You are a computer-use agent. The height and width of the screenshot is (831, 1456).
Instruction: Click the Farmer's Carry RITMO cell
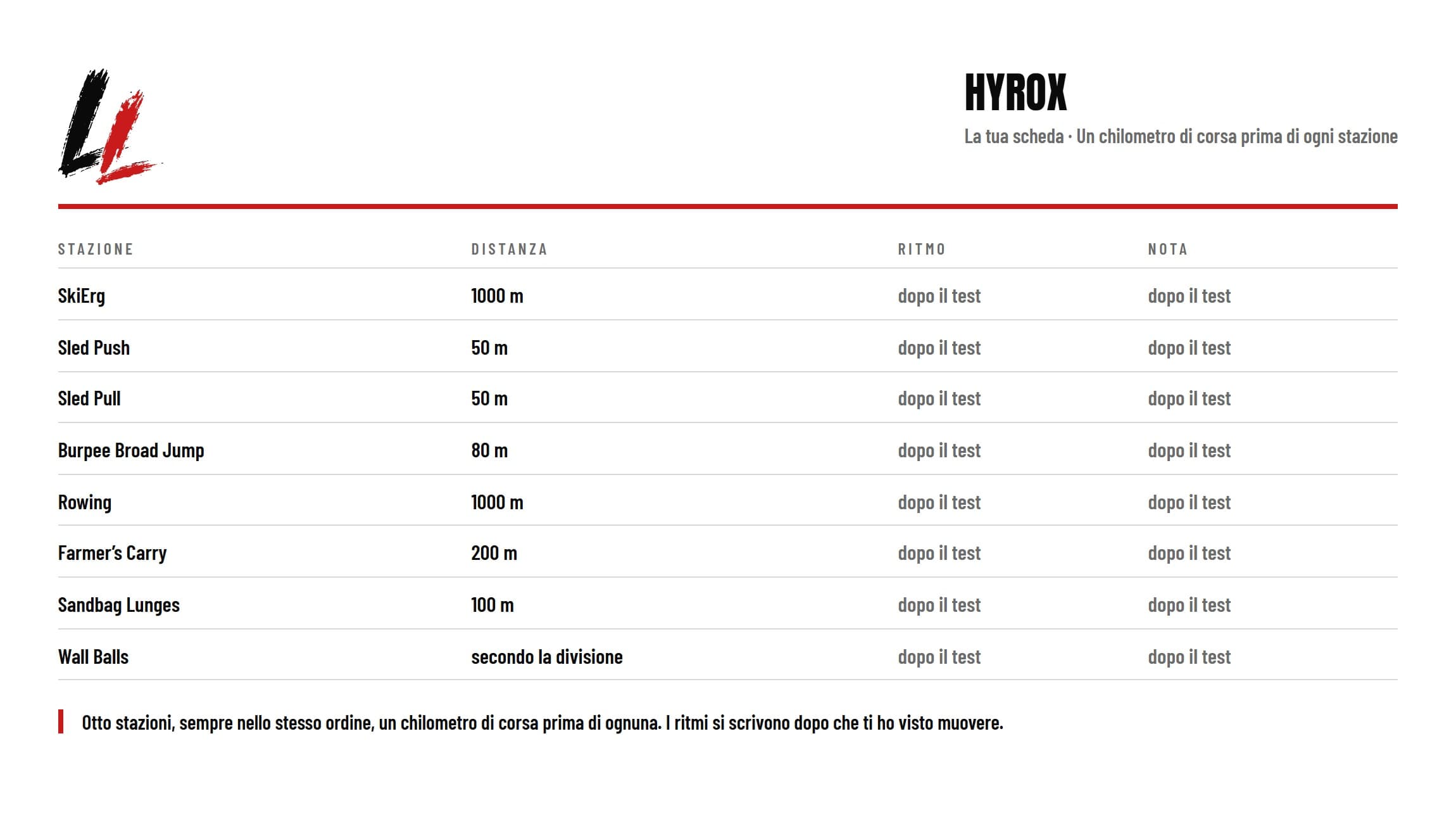click(939, 553)
